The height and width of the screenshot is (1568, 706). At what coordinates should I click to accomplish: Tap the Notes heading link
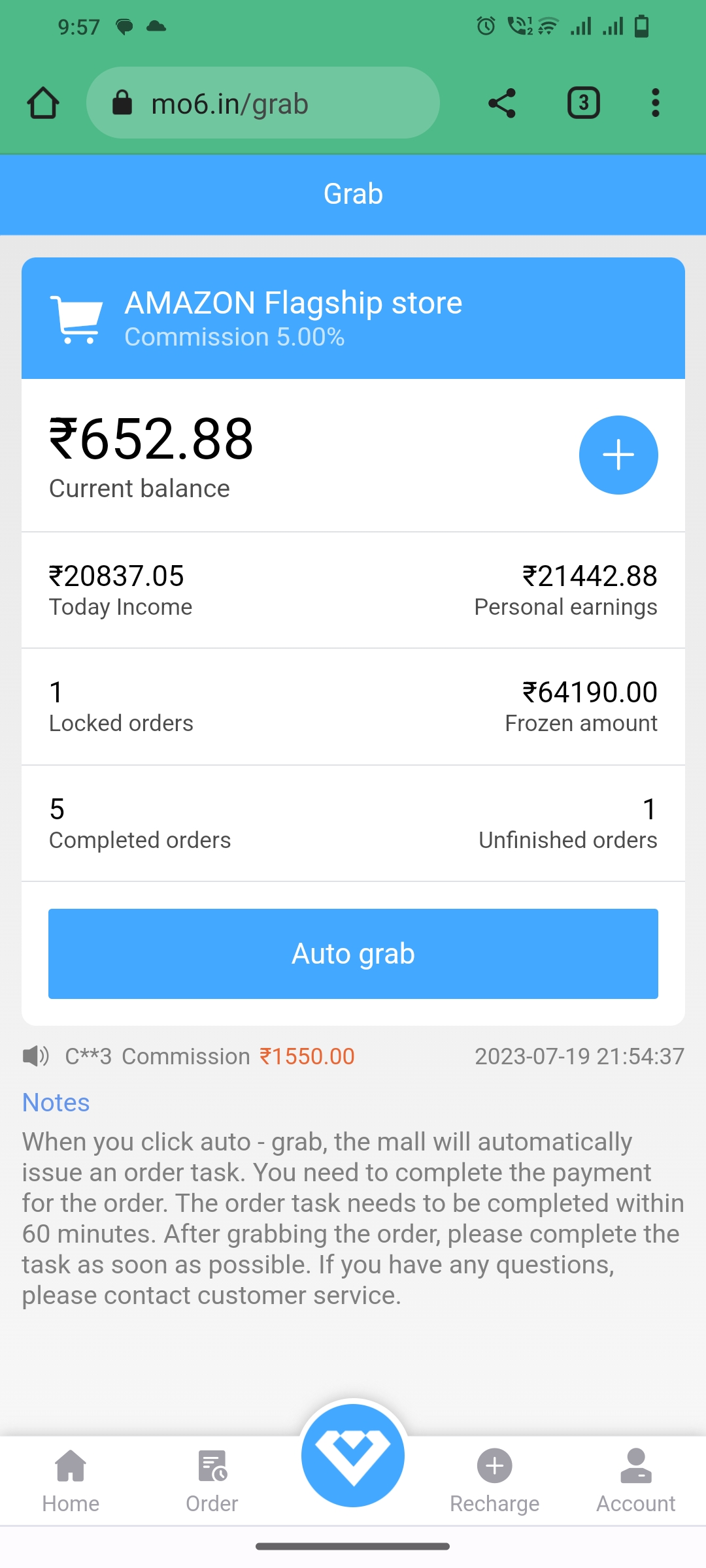point(56,1103)
